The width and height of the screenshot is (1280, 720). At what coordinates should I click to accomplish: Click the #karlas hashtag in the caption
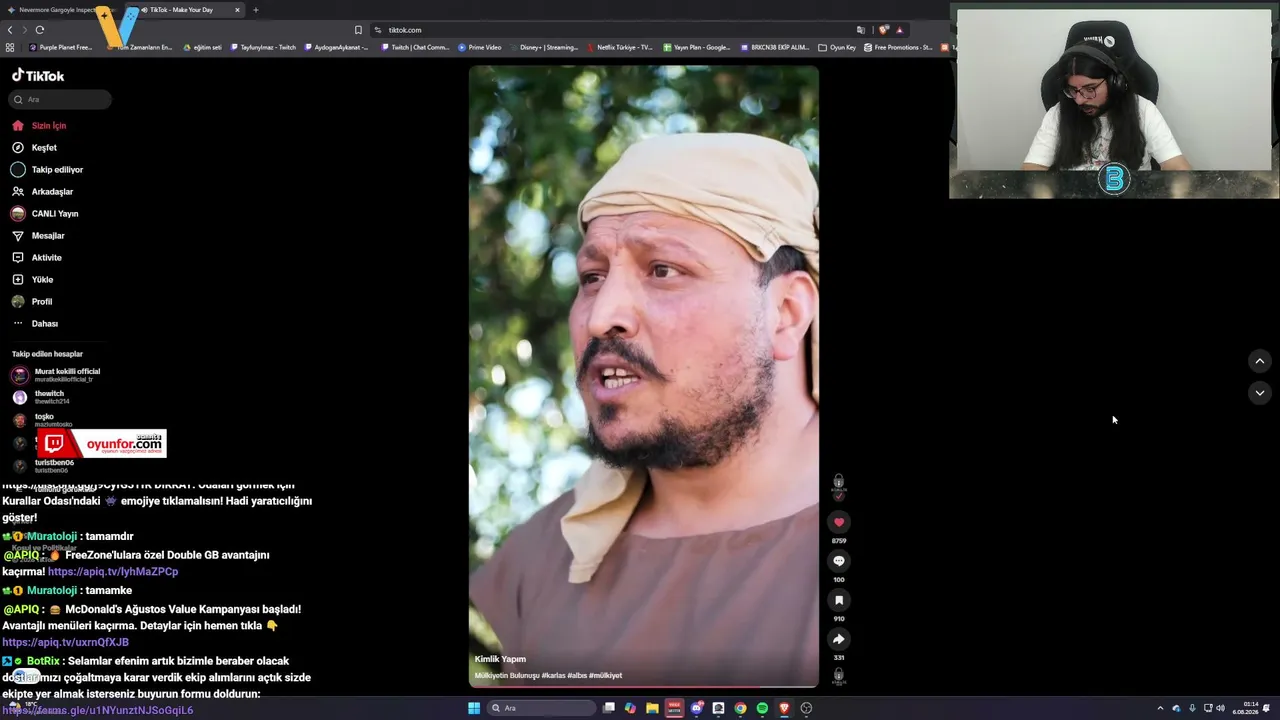554,676
